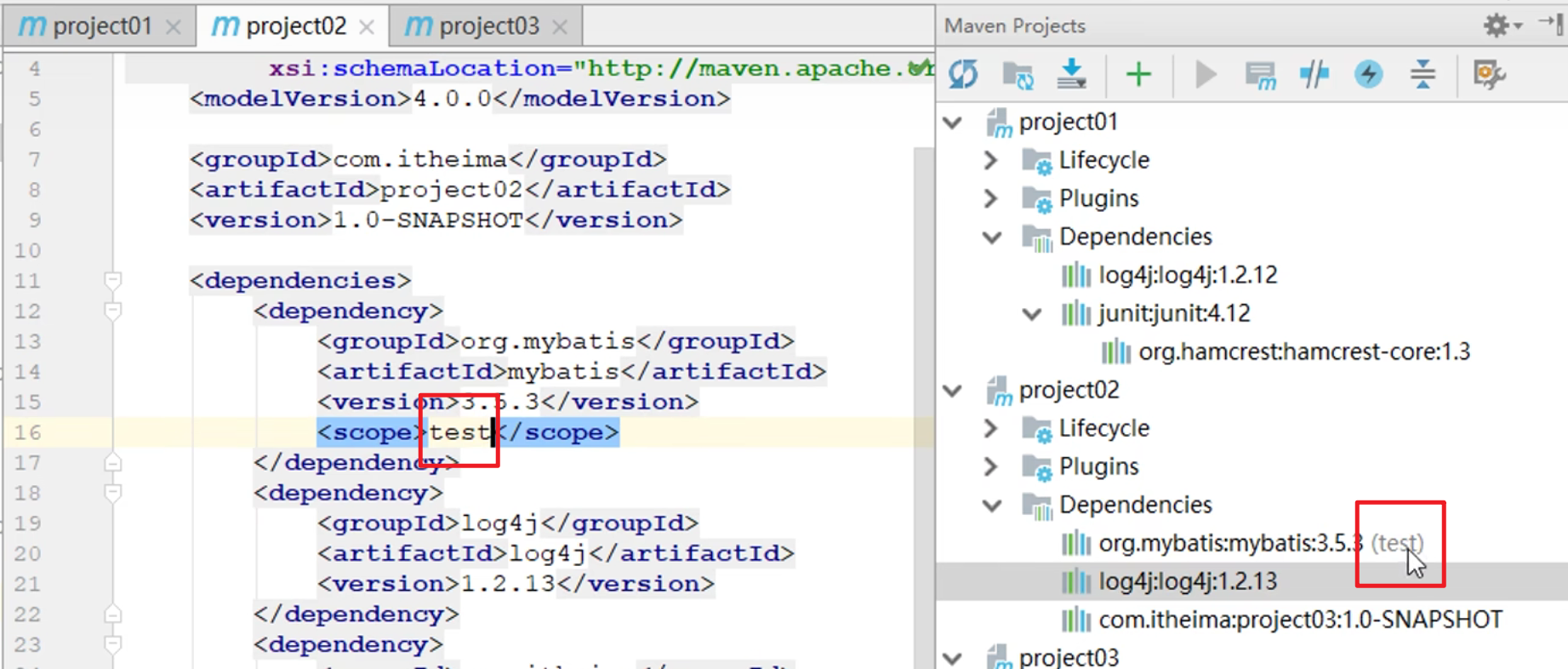Screen dimensions: 1568x669
Task: Select the project01 module label
Action: (1068, 123)
